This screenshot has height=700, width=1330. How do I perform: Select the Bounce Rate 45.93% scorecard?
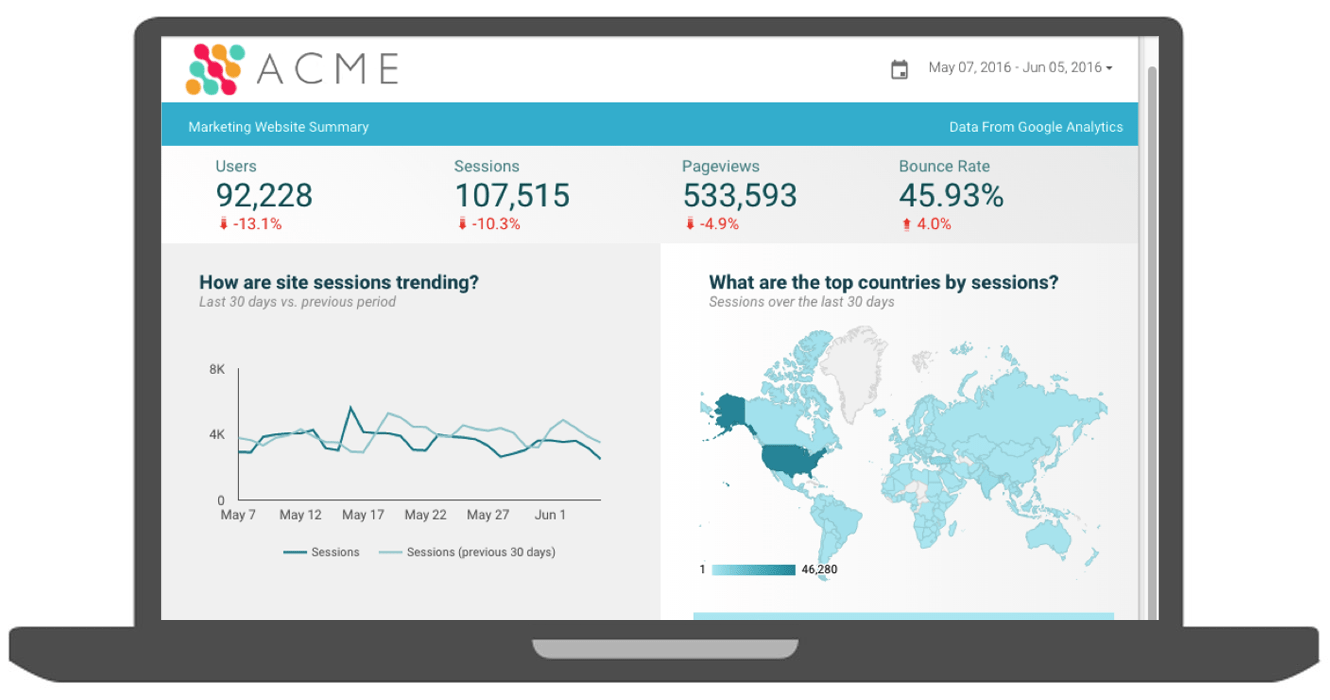pos(950,195)
